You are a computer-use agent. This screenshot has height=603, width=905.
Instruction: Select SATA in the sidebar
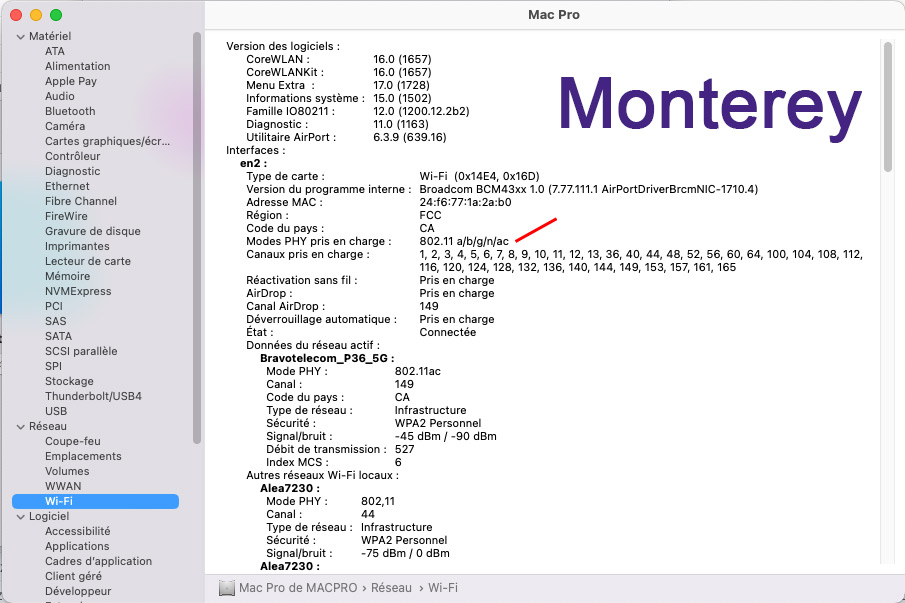[58, 336]
